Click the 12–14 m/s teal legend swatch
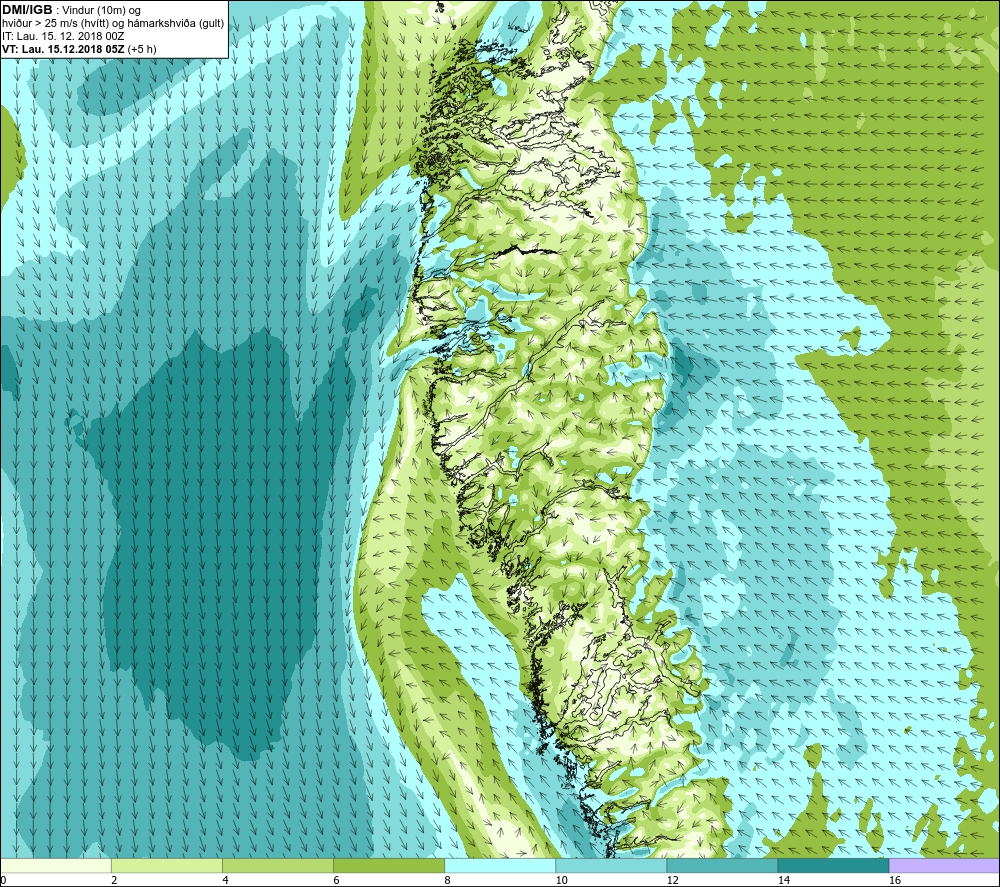1000x887 pixels. tap(722, 866)
